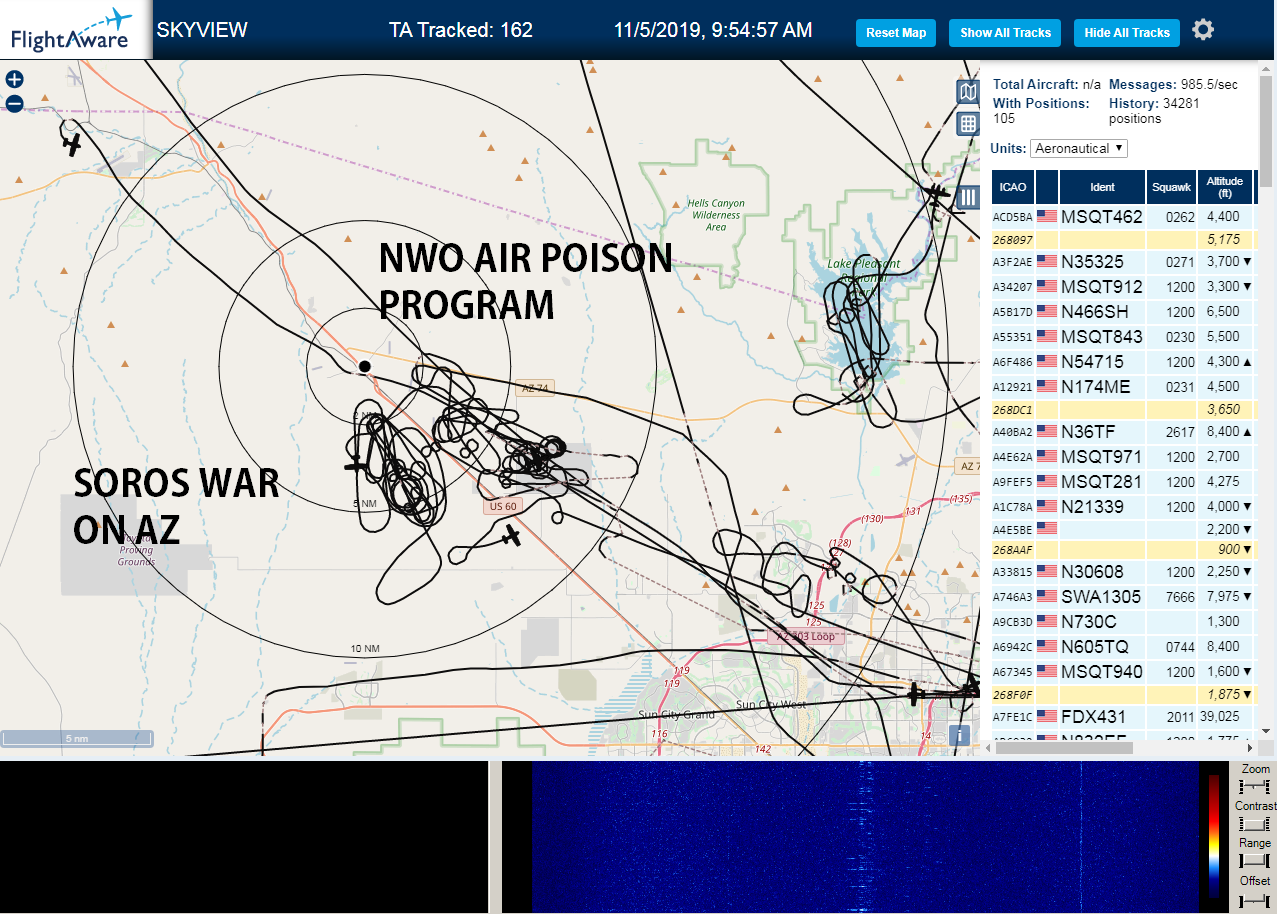The height and width of the screenshot is (915, 1277).
Task: Zoom in the map with the plus icon
Action: tap(14, 79)
